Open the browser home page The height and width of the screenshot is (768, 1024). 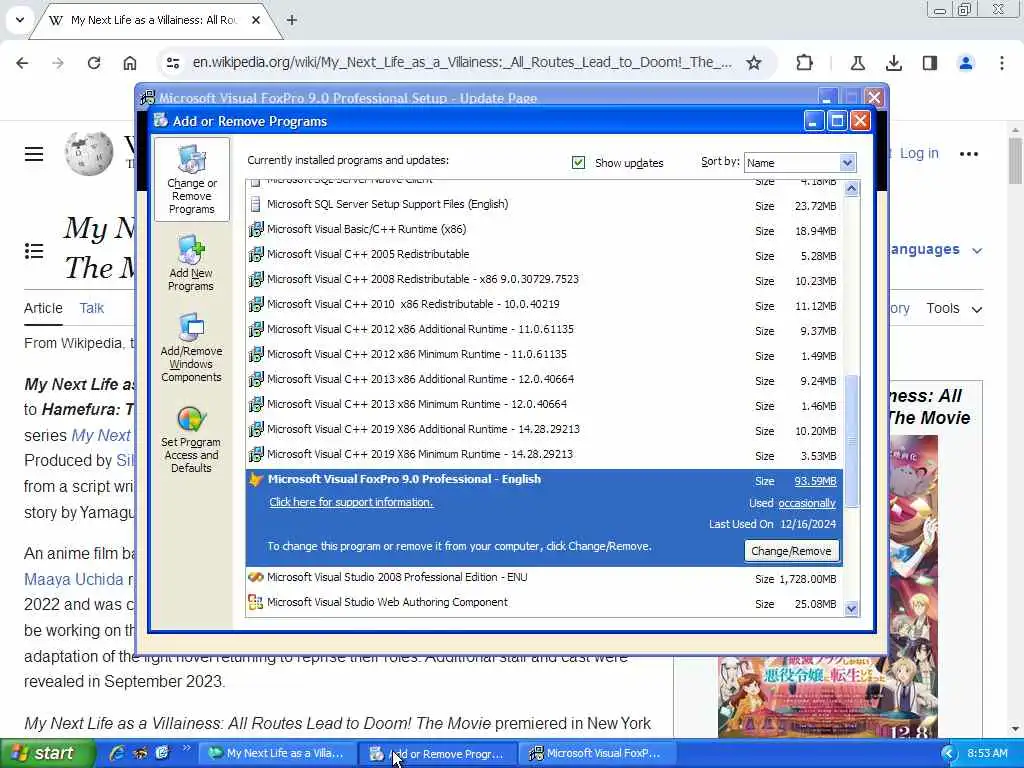[130, 63]
